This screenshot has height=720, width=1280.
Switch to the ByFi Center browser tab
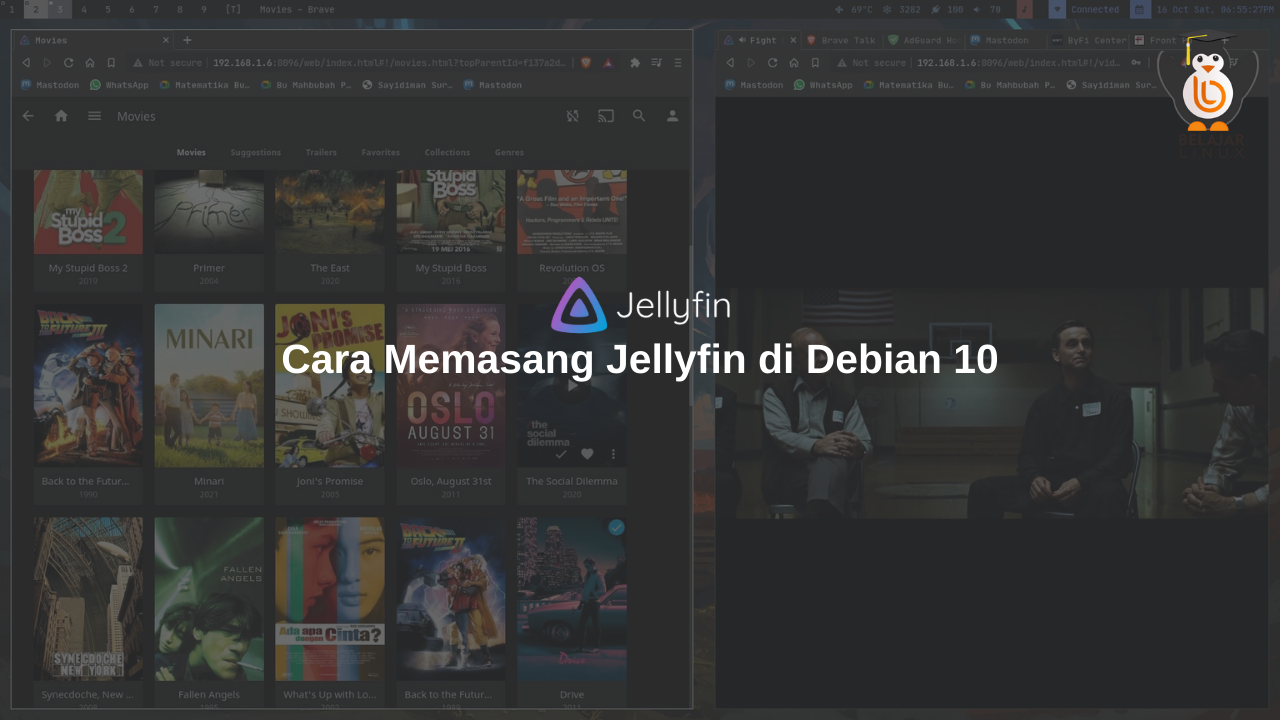(1088, 40)
